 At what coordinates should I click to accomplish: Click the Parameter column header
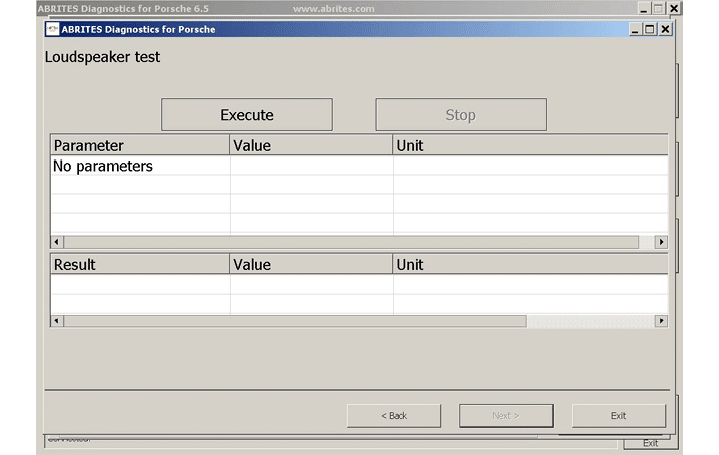point(140,145)
